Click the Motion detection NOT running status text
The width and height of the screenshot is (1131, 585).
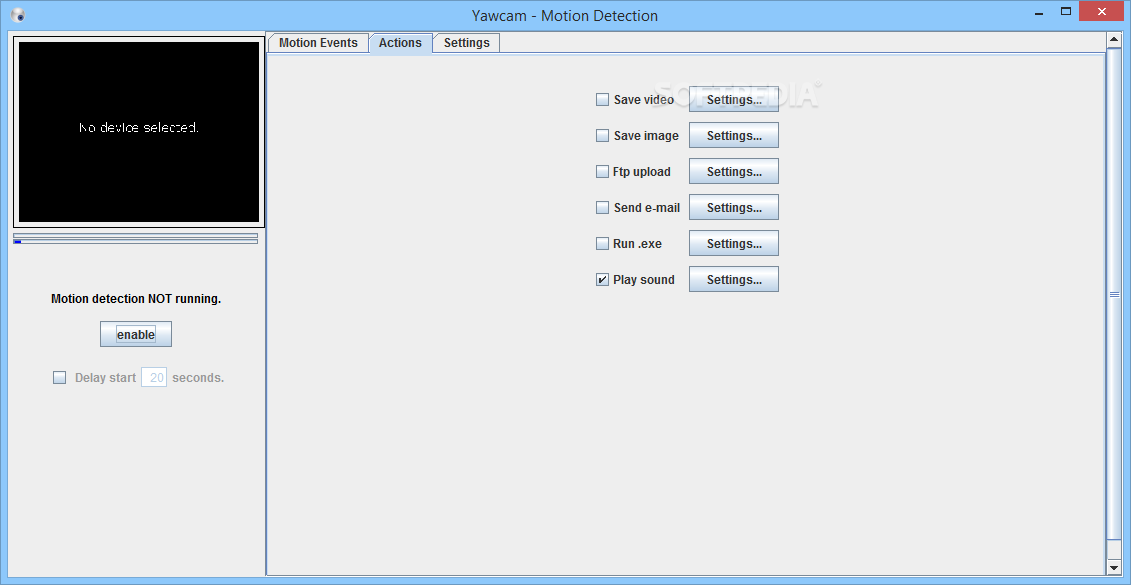tap(136, 299)
